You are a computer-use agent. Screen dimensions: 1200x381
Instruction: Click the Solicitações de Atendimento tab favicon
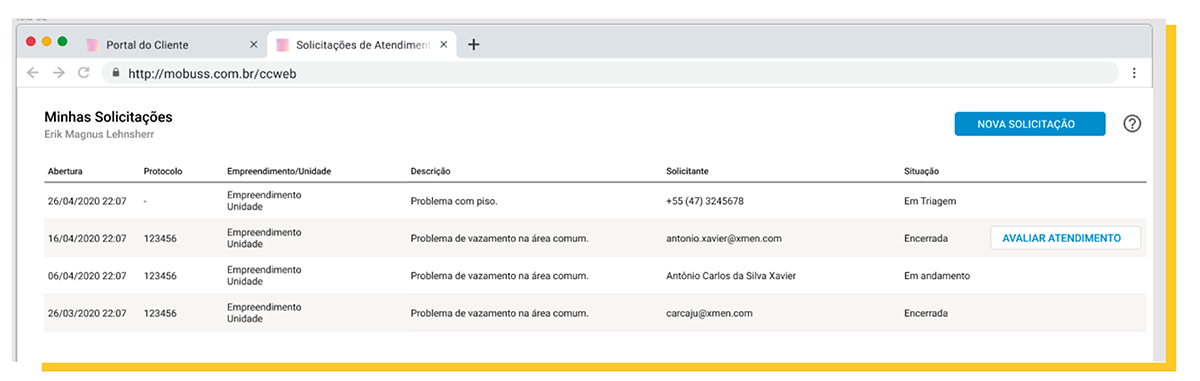(283, 45)
